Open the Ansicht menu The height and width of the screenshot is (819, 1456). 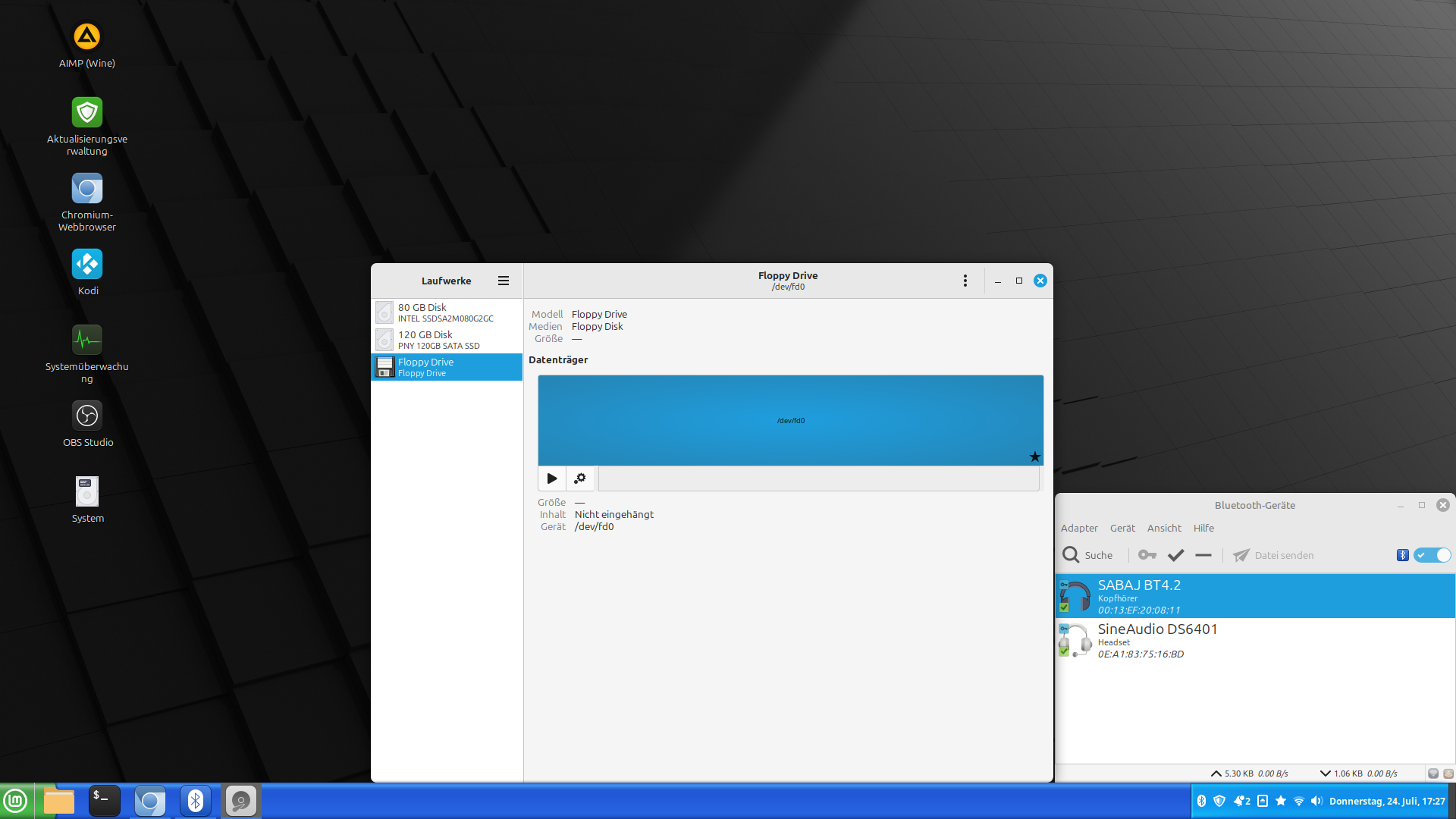click(1163, 528)
